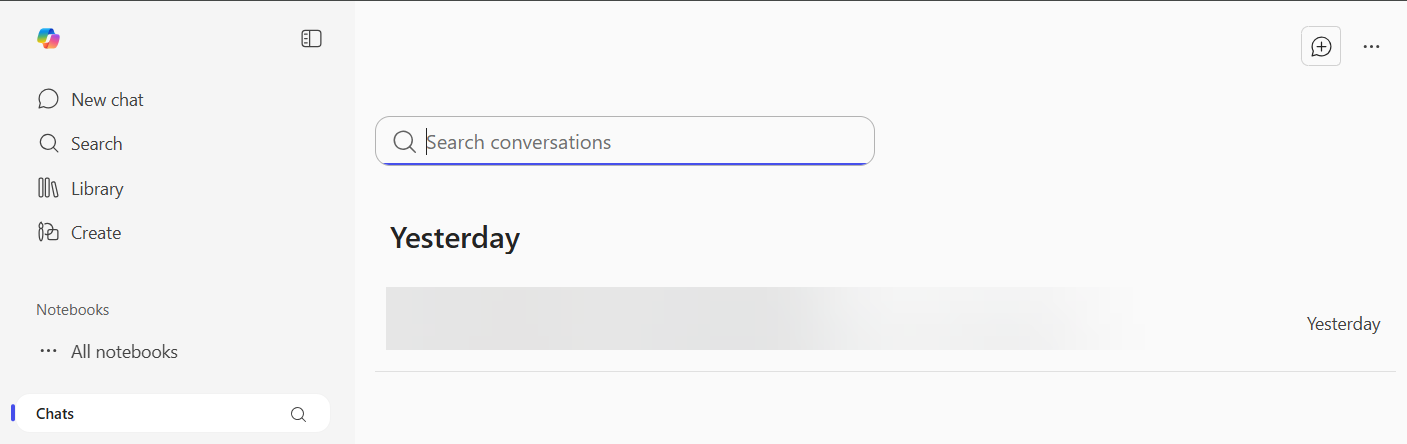Open the Library section from the sidebar
The width and height of the screenshot is (1407, 444).
point(97,189)
